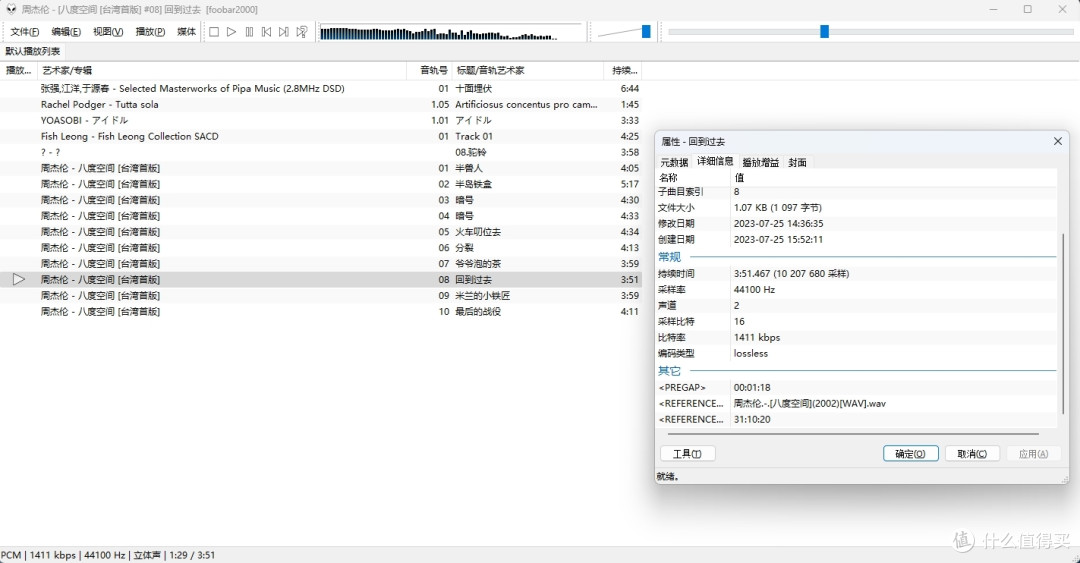Skip to next track with toolbar icon

click(284, 32)
